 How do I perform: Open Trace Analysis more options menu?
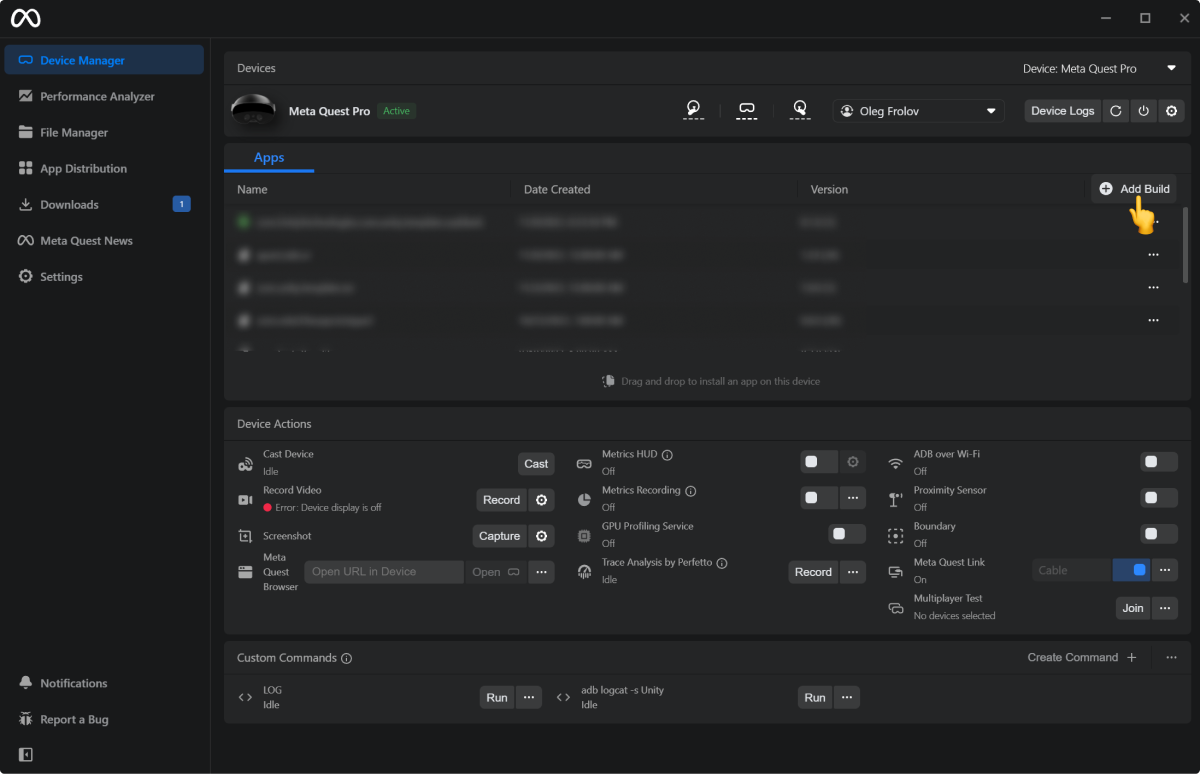[x=853, y=572]
